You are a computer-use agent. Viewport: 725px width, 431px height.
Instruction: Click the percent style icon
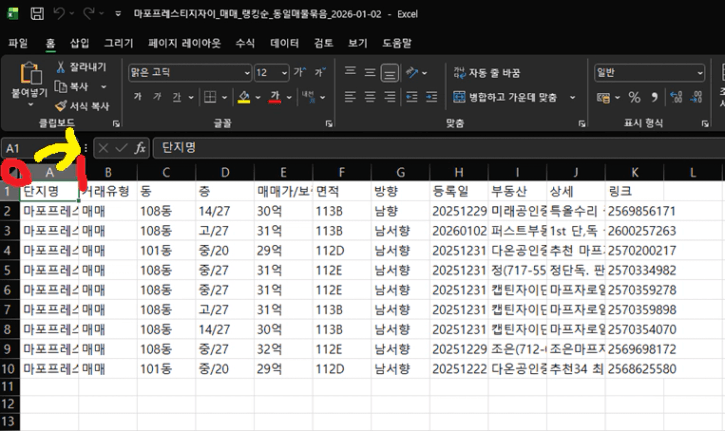tap(633, 97)
